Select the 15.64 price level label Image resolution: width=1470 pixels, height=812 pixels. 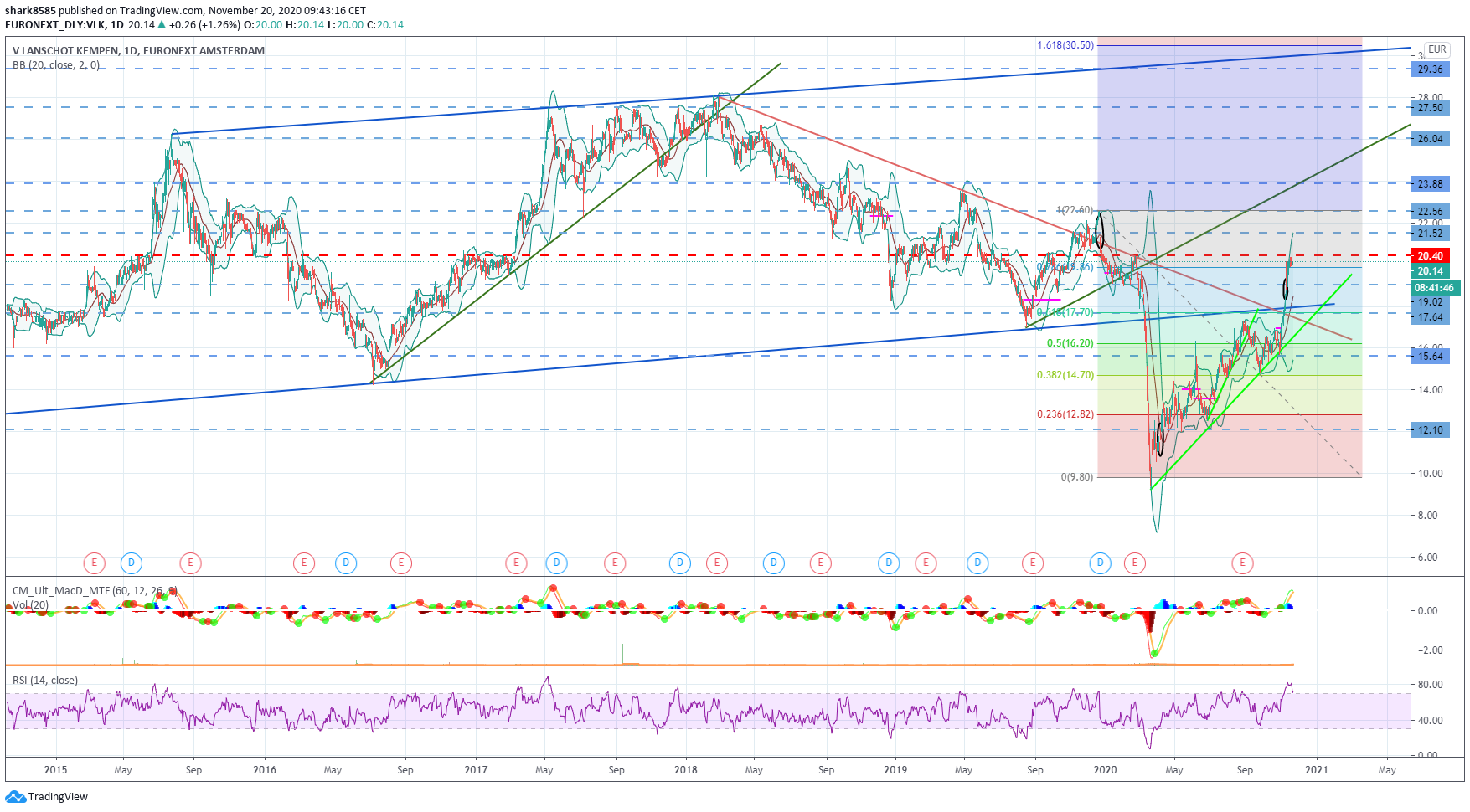[1430, 357]
